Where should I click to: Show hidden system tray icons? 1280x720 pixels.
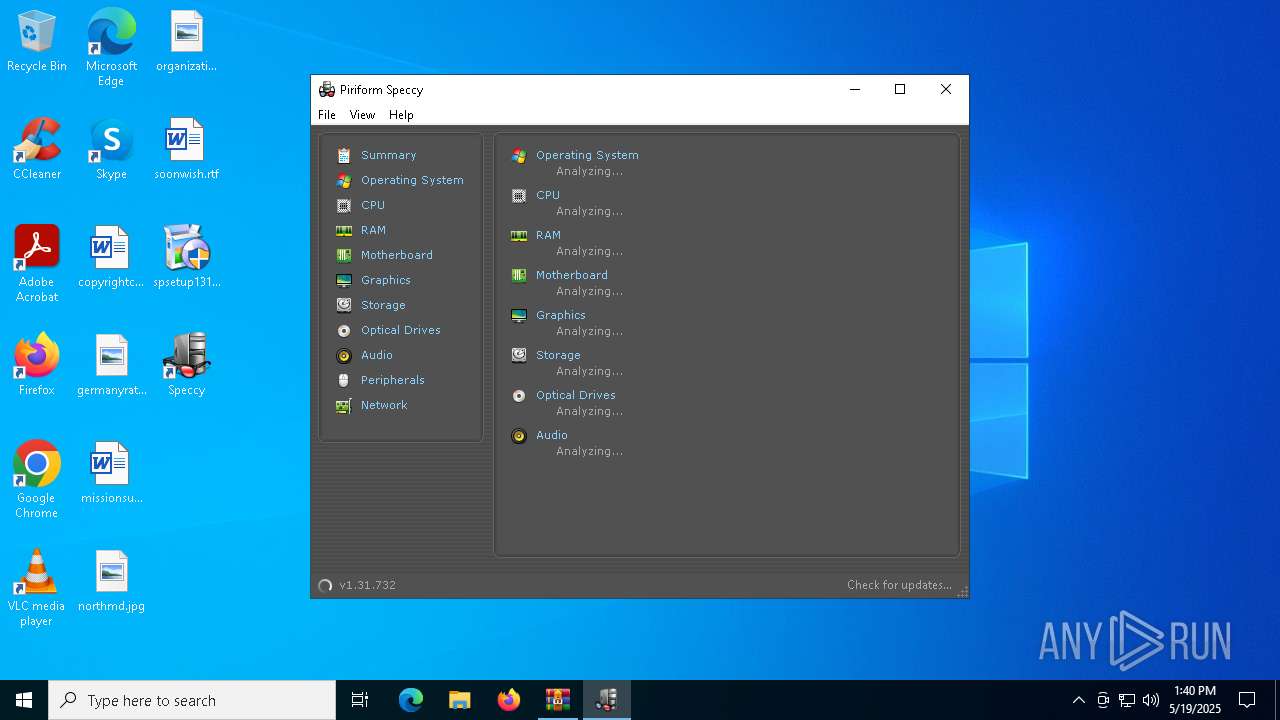point(1078,700)
